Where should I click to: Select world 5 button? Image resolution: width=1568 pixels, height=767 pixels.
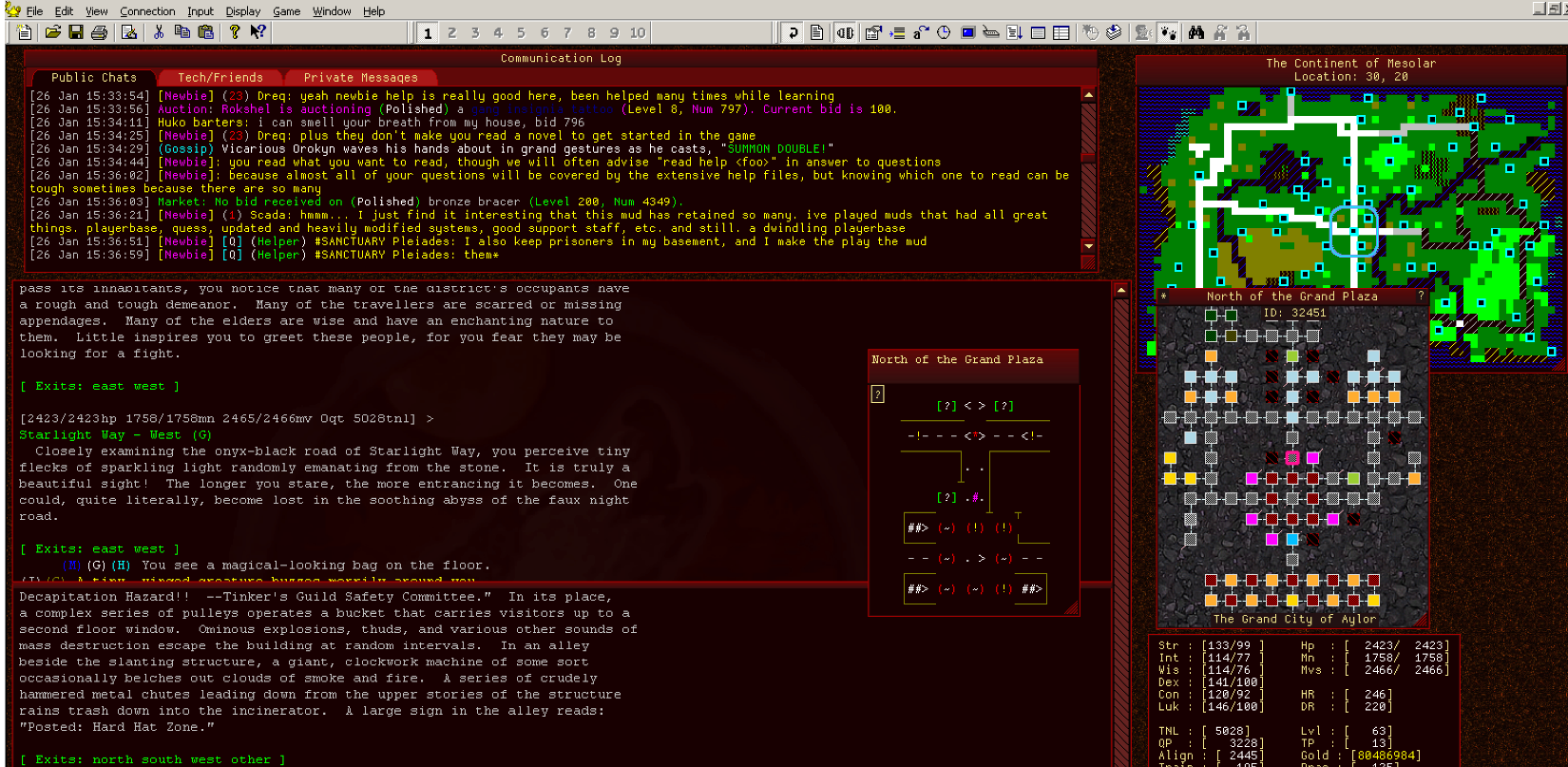pyautogui.click(x=521, y=33)
